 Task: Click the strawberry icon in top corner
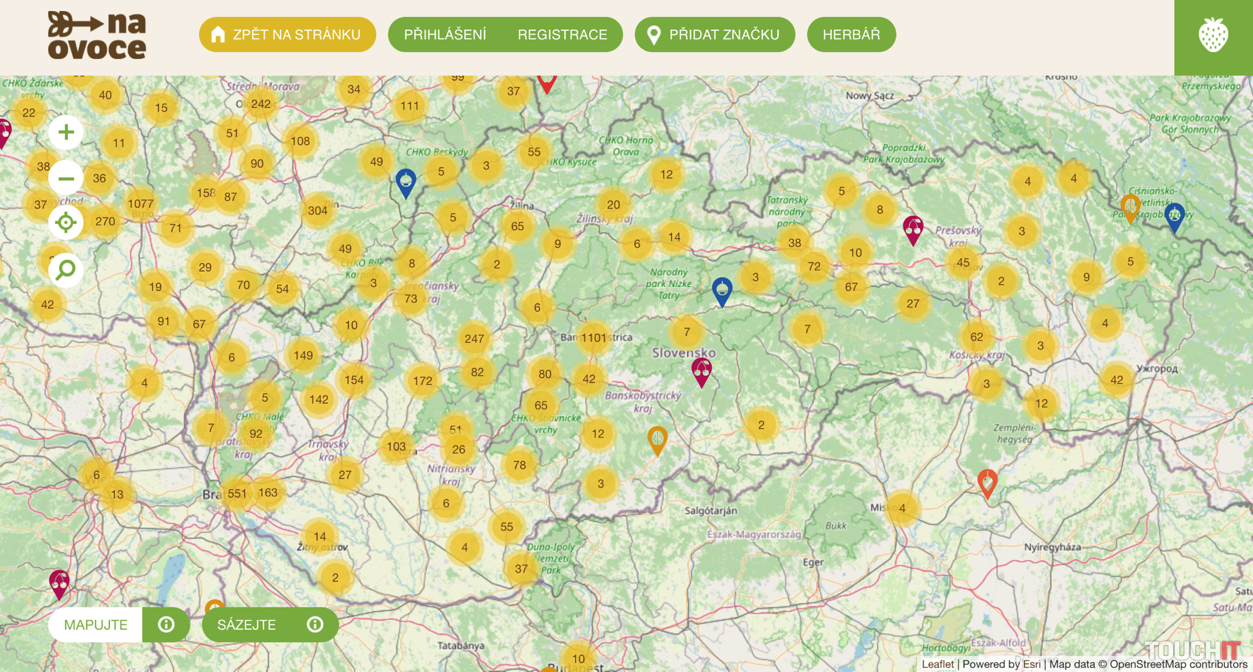click(1213, 36)
